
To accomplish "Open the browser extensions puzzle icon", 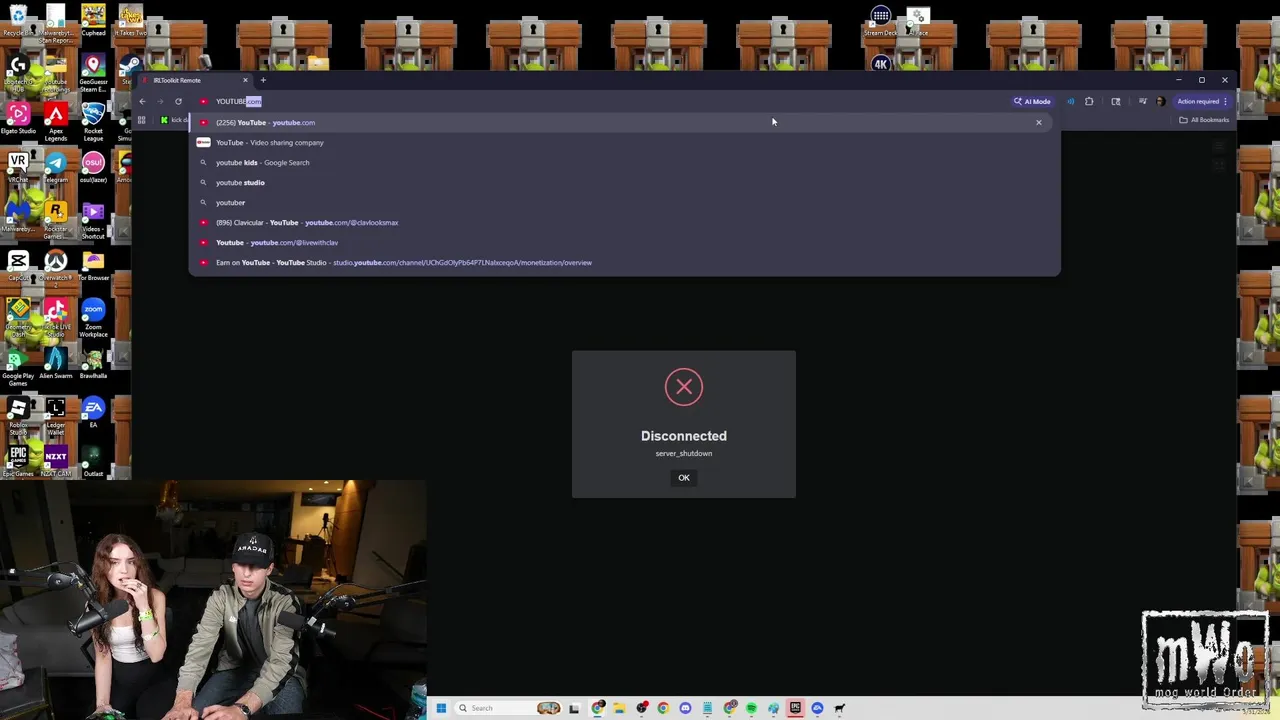I will (1089, 101).
